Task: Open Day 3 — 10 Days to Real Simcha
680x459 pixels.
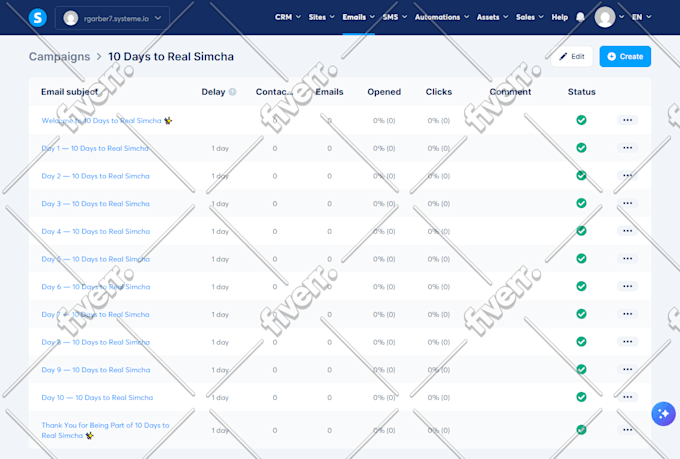Action: (95, 204)
